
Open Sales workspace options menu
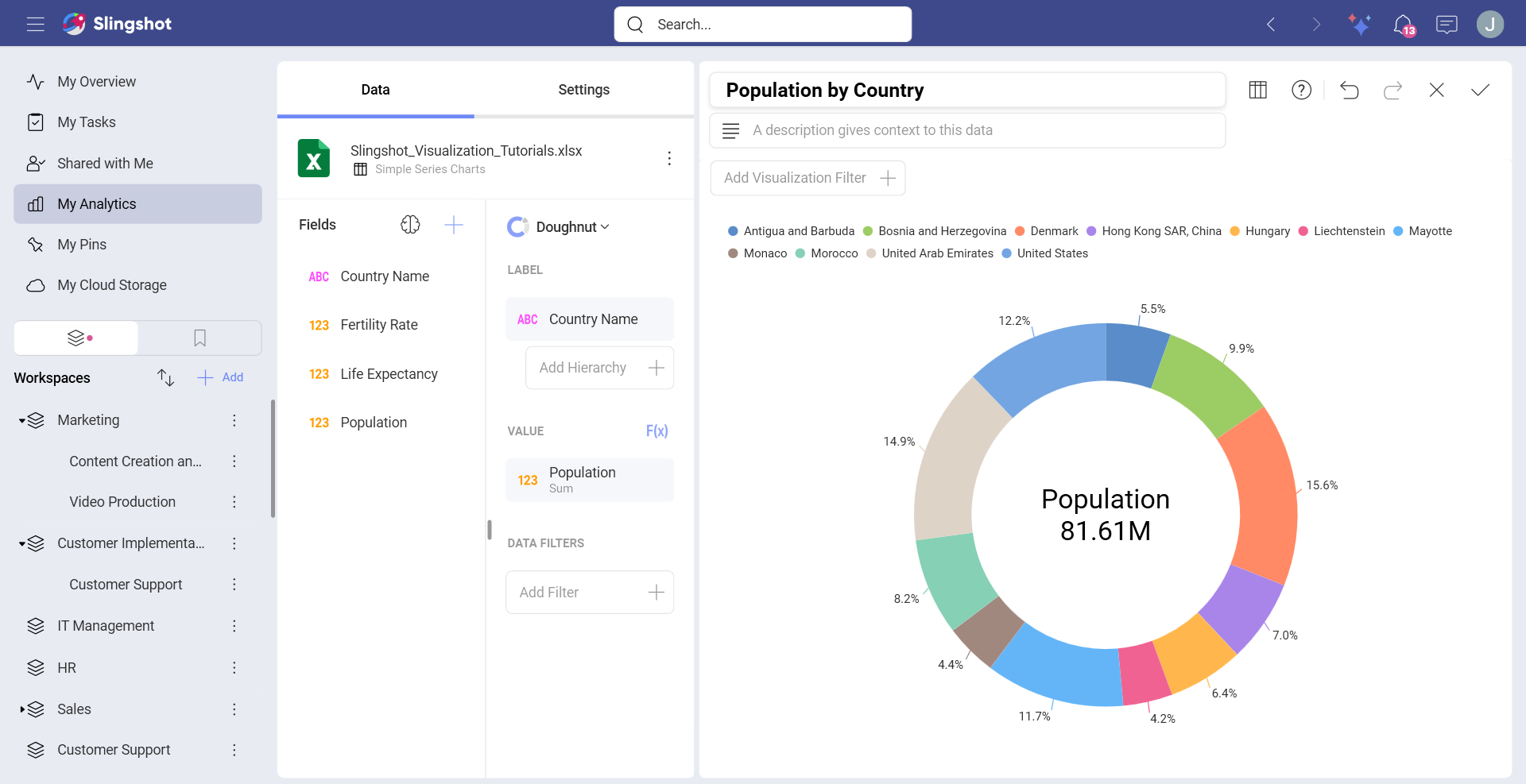point(234,709)
